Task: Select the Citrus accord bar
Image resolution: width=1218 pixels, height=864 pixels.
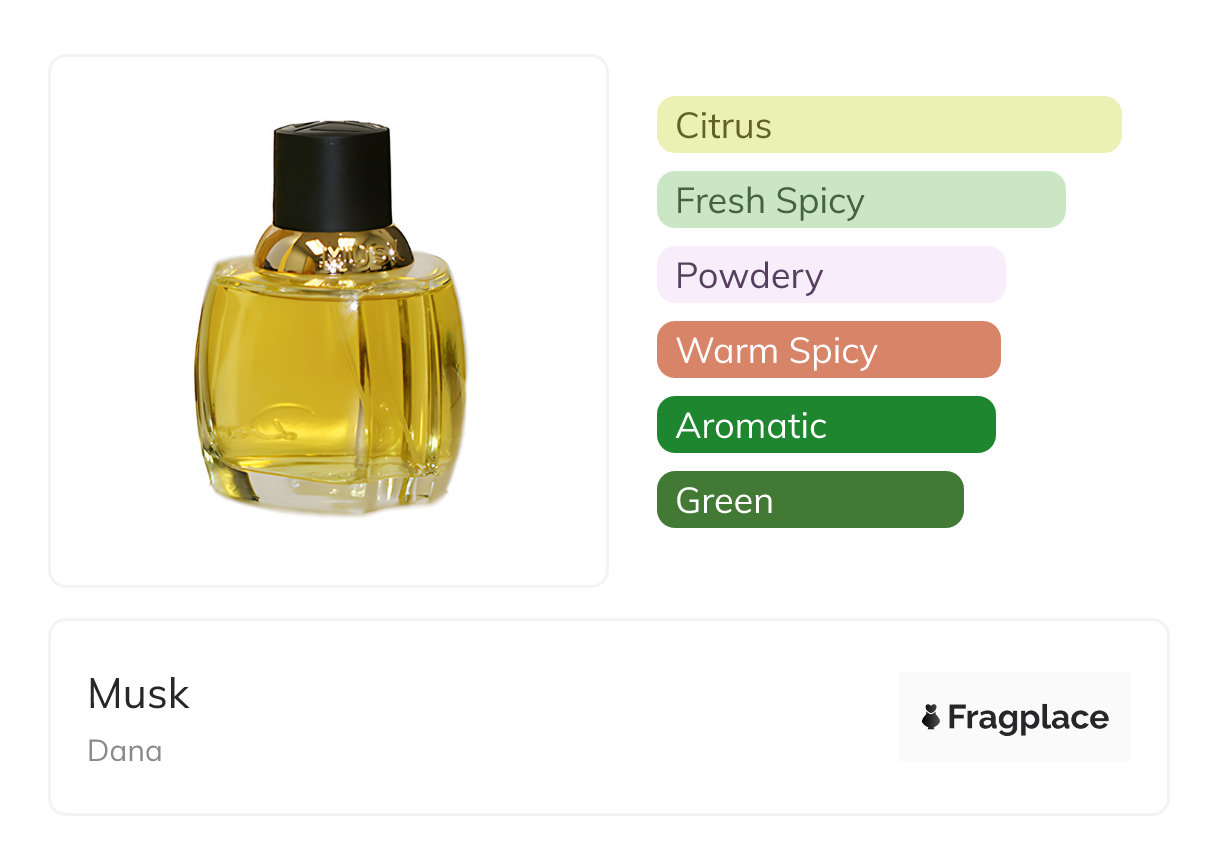Action: [888, 125]
